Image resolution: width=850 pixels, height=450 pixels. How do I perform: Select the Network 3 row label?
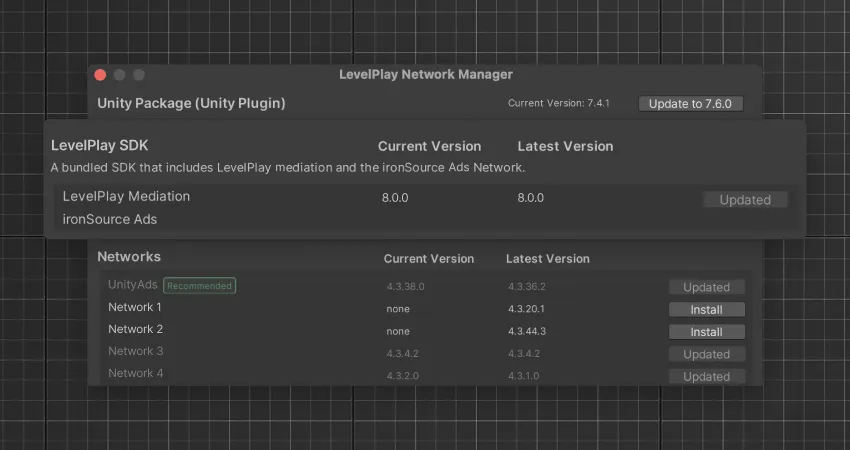(136, 351)
